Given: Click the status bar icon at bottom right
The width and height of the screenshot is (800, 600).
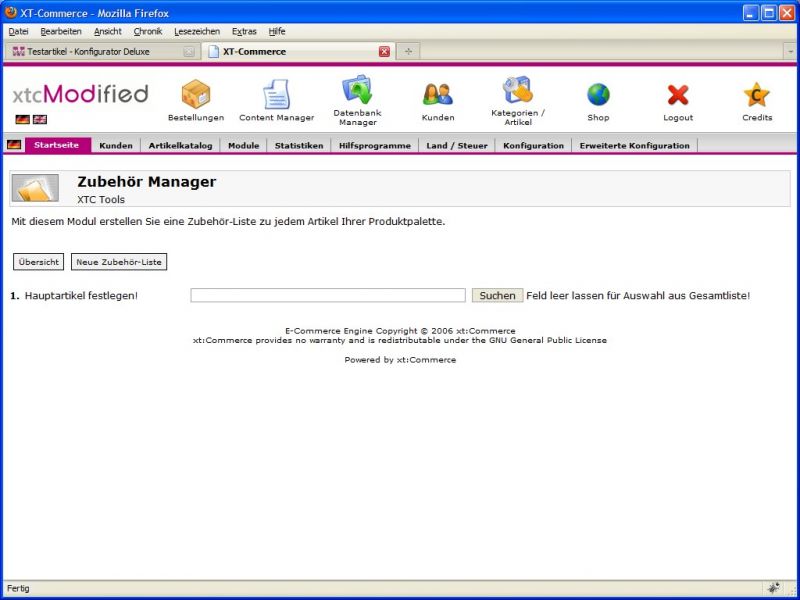Looking at the screenshot, I should tap(774, 588).
